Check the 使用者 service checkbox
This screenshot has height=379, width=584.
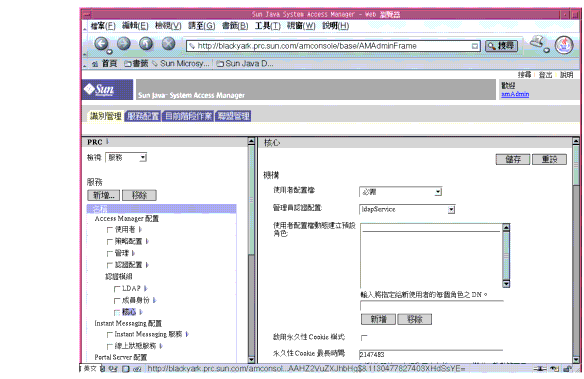[110, 230]
